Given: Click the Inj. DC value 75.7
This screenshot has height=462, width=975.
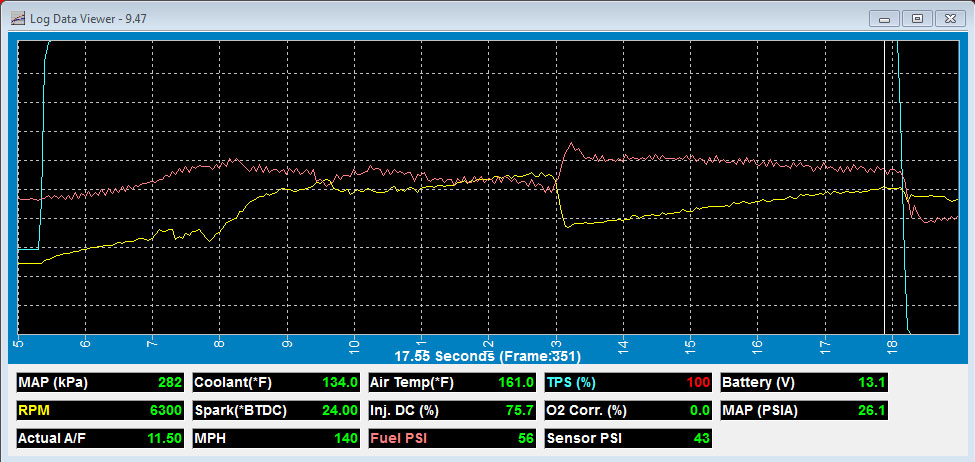Looking at the screenshot, I should tap(519, 411).
